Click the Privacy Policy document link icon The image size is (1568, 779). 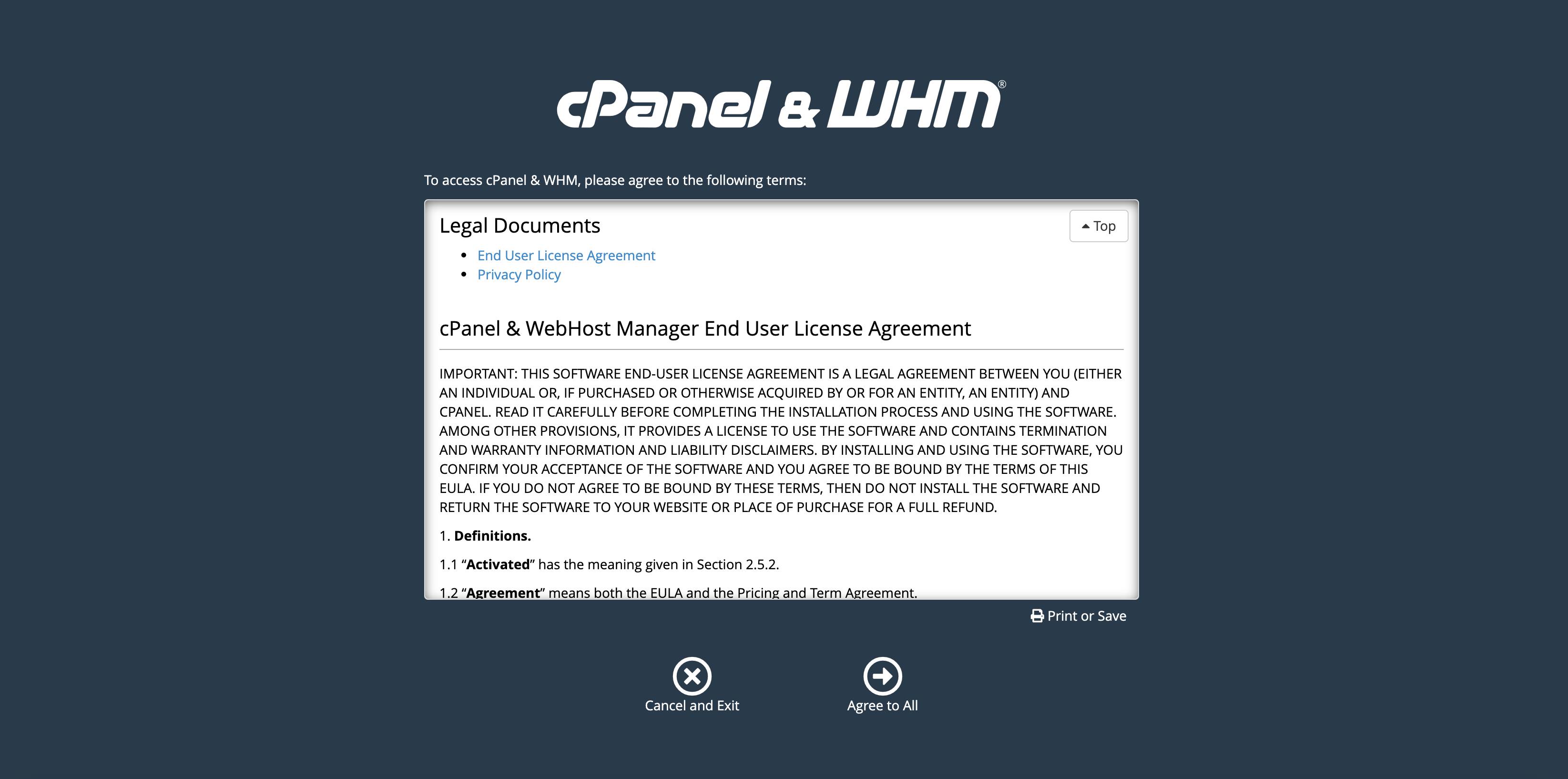tap(519, 274)
